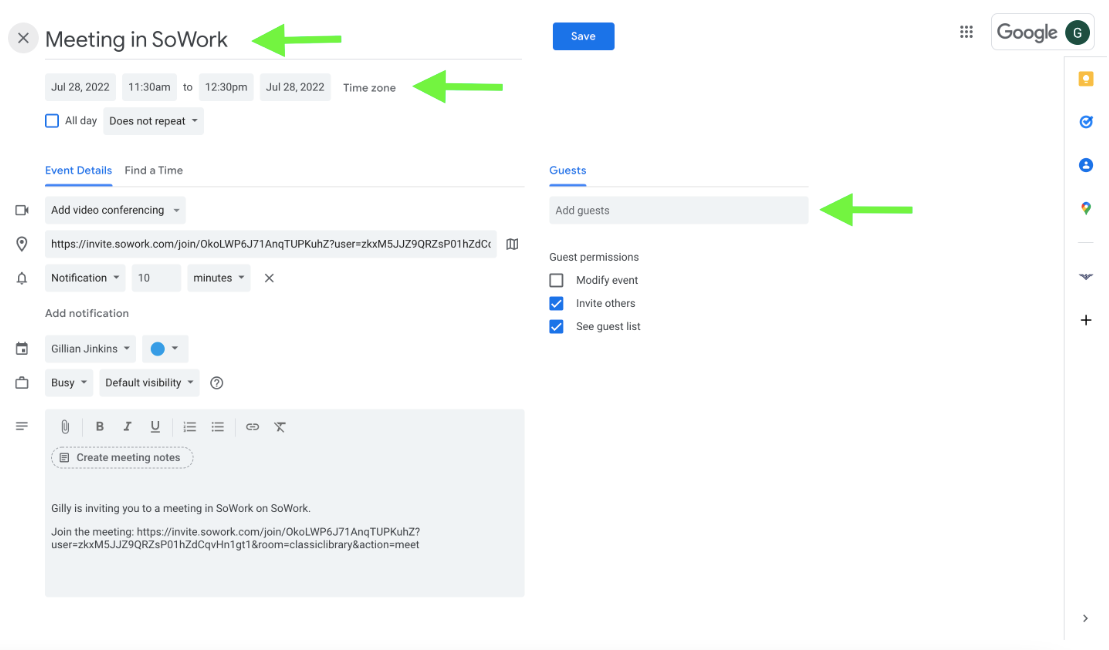Open the minutes unit dropdown
Image resolution: width=1109 pixels, height=650 pixels.
(219, 278)
